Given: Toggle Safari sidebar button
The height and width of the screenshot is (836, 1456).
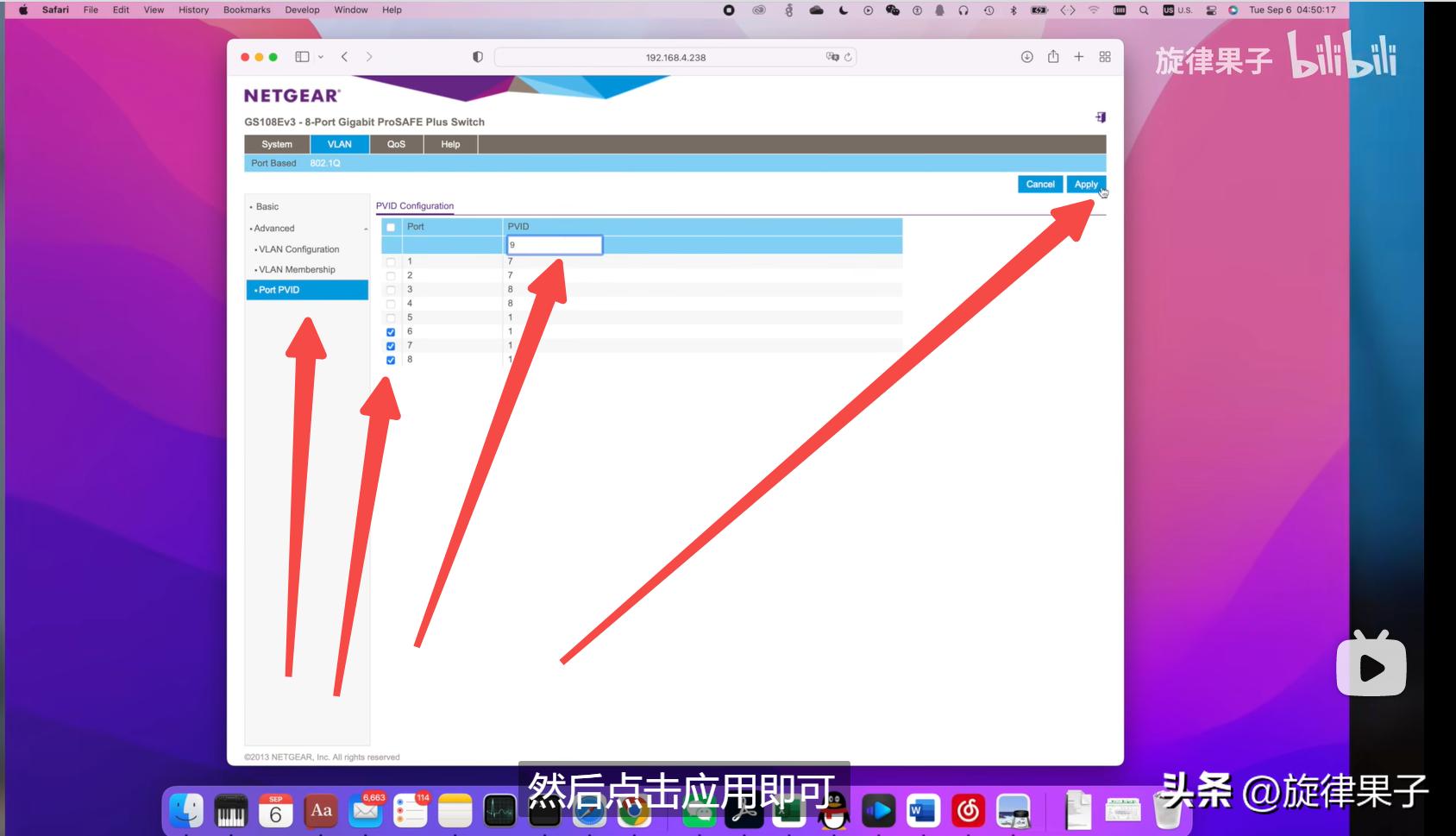Looking at the screenshot, I should point(302,57).
